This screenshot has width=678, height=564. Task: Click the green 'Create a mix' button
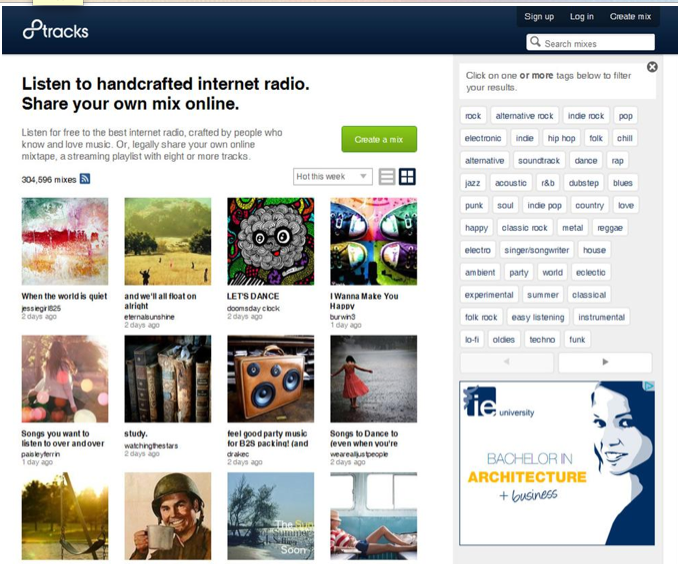click(379, 139)
